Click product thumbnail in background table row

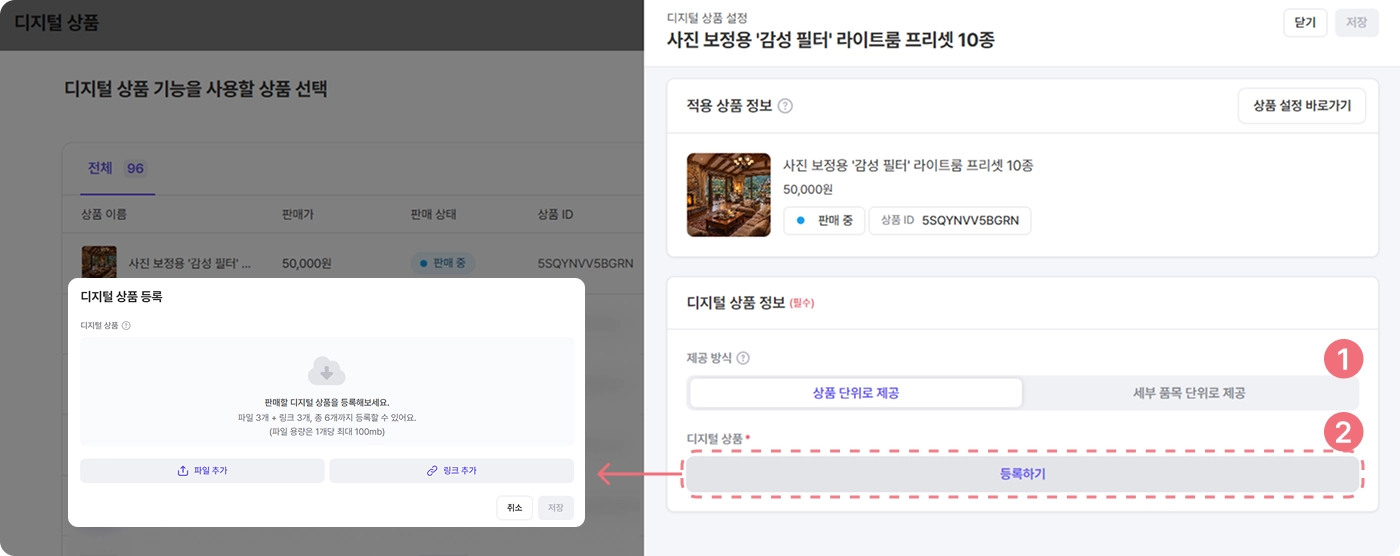[x=99, y=263]
